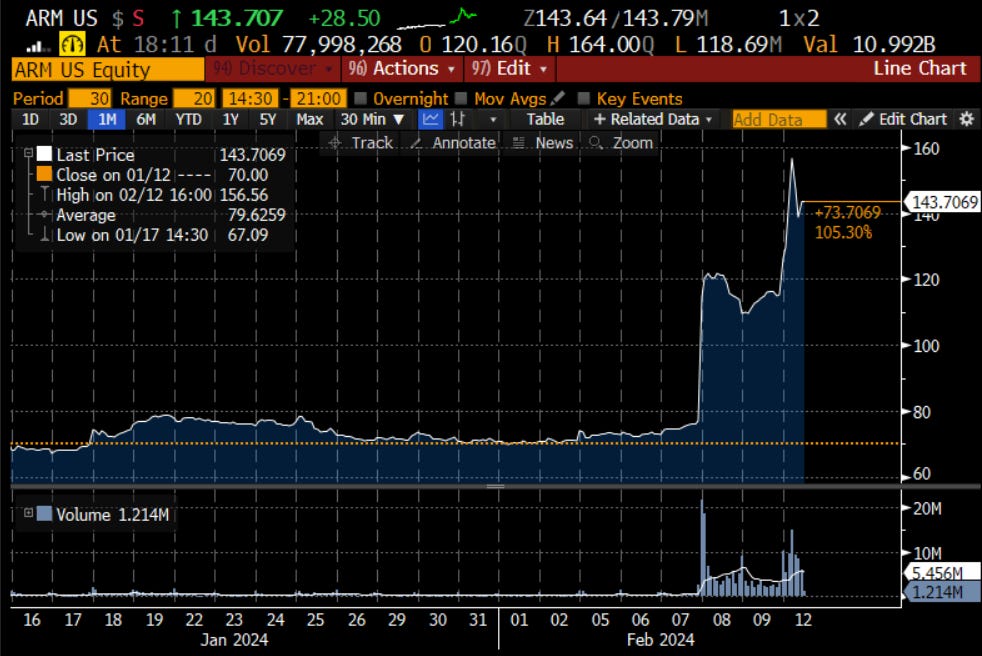Click the Average legend line marker
The image size is (982, 656).
[44, 214]
